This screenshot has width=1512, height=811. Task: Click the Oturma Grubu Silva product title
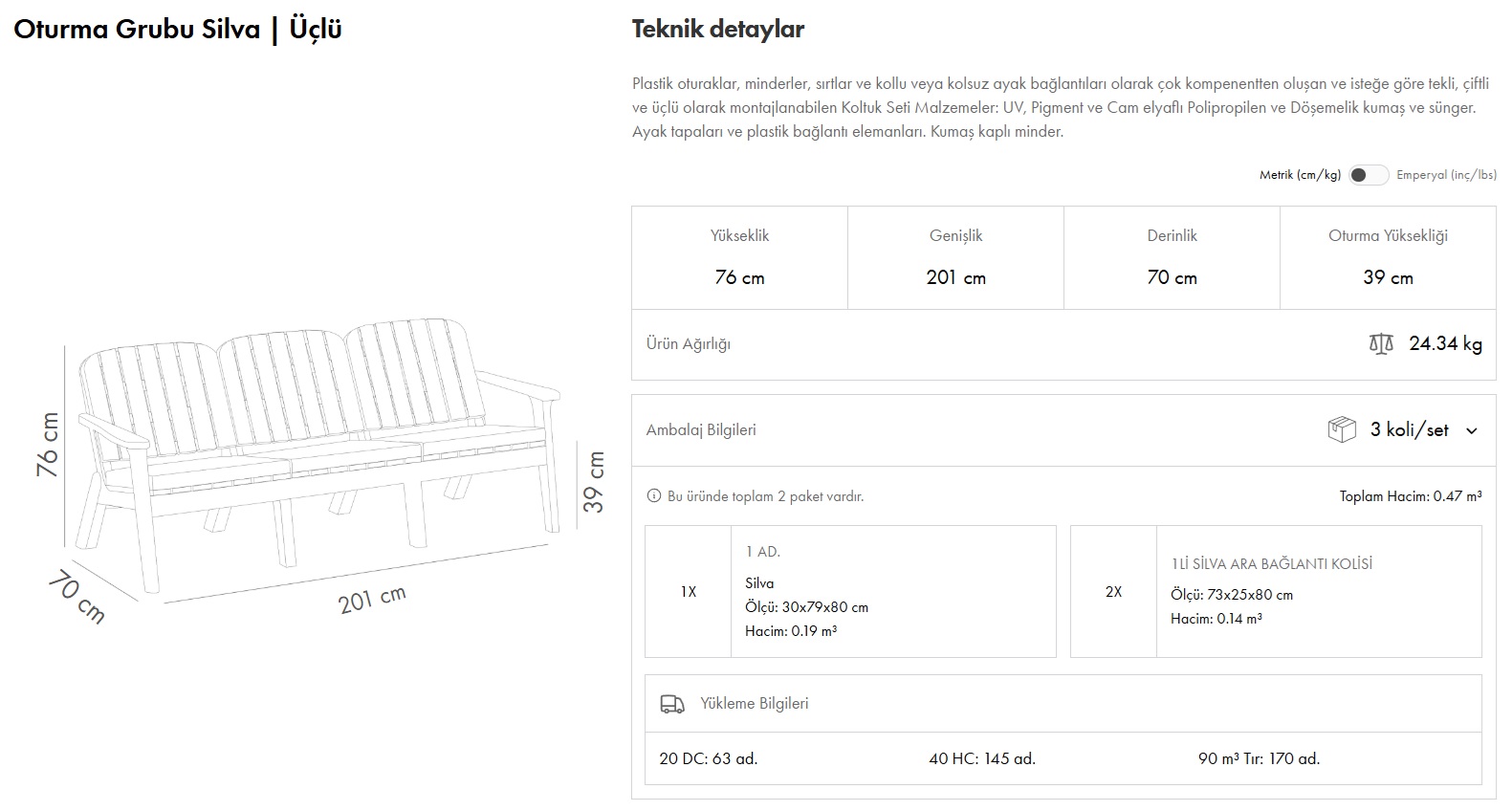(178, 30)
